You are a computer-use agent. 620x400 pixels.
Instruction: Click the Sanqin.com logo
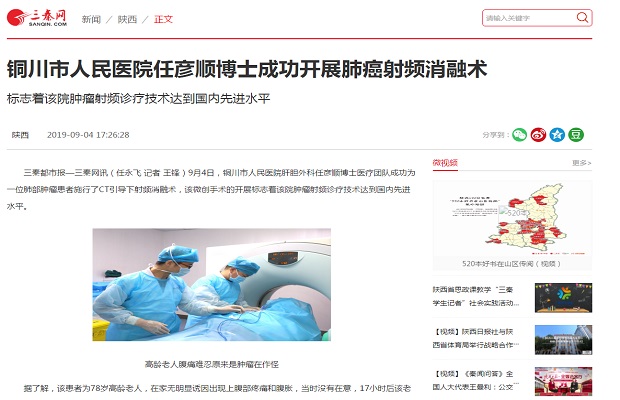tap(37, 18)
